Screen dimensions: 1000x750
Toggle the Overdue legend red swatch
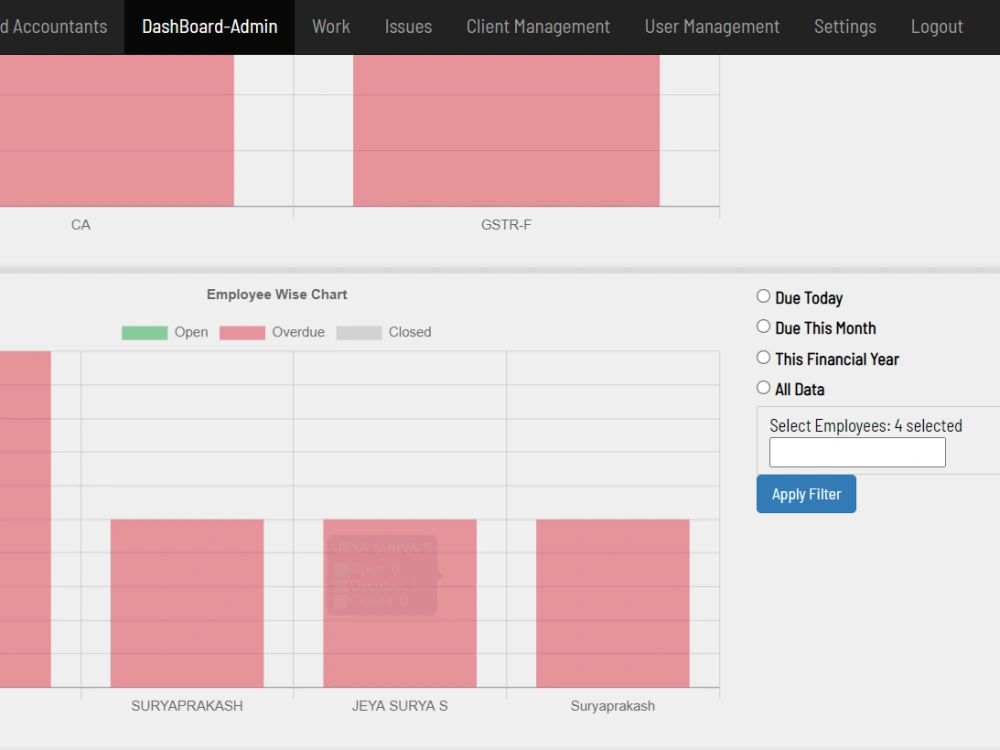[242, 333]
